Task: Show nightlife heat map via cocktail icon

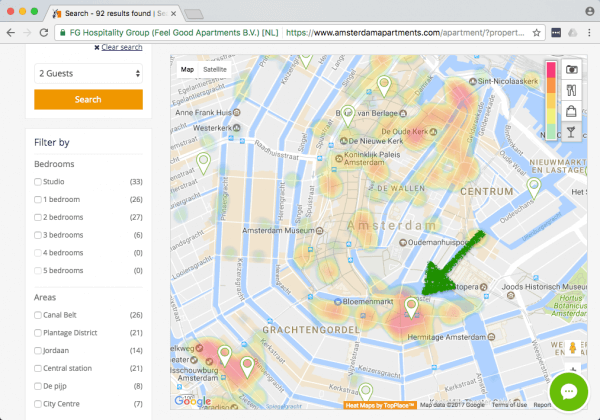Action: click(x=572, y=132)
